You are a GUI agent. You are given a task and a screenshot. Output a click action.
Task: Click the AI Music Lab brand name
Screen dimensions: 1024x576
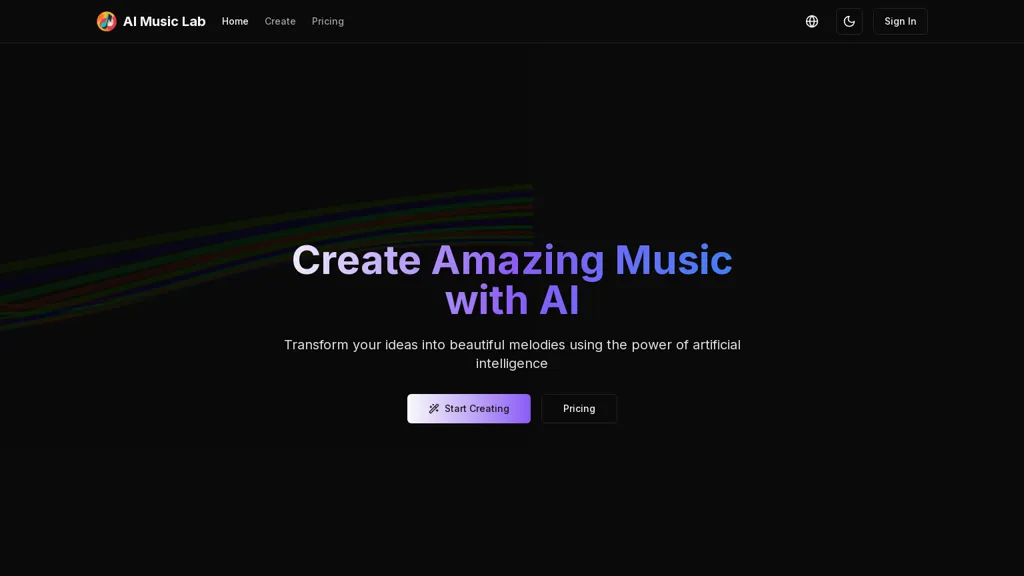point(164,22)
